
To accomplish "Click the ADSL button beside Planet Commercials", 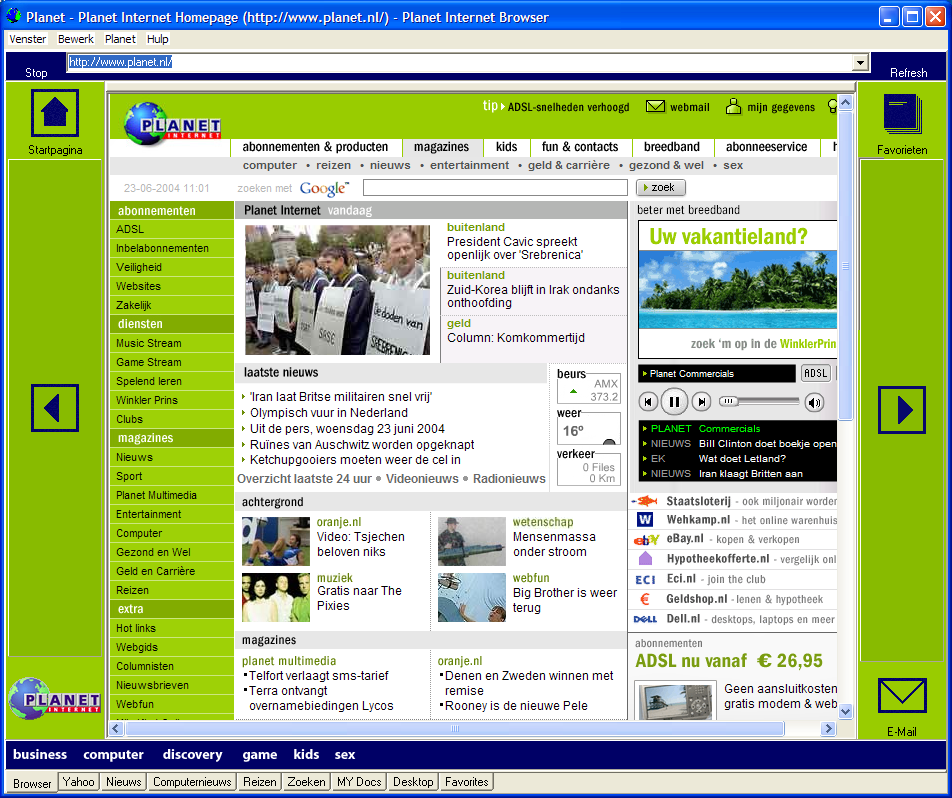I will click(815, 373).
